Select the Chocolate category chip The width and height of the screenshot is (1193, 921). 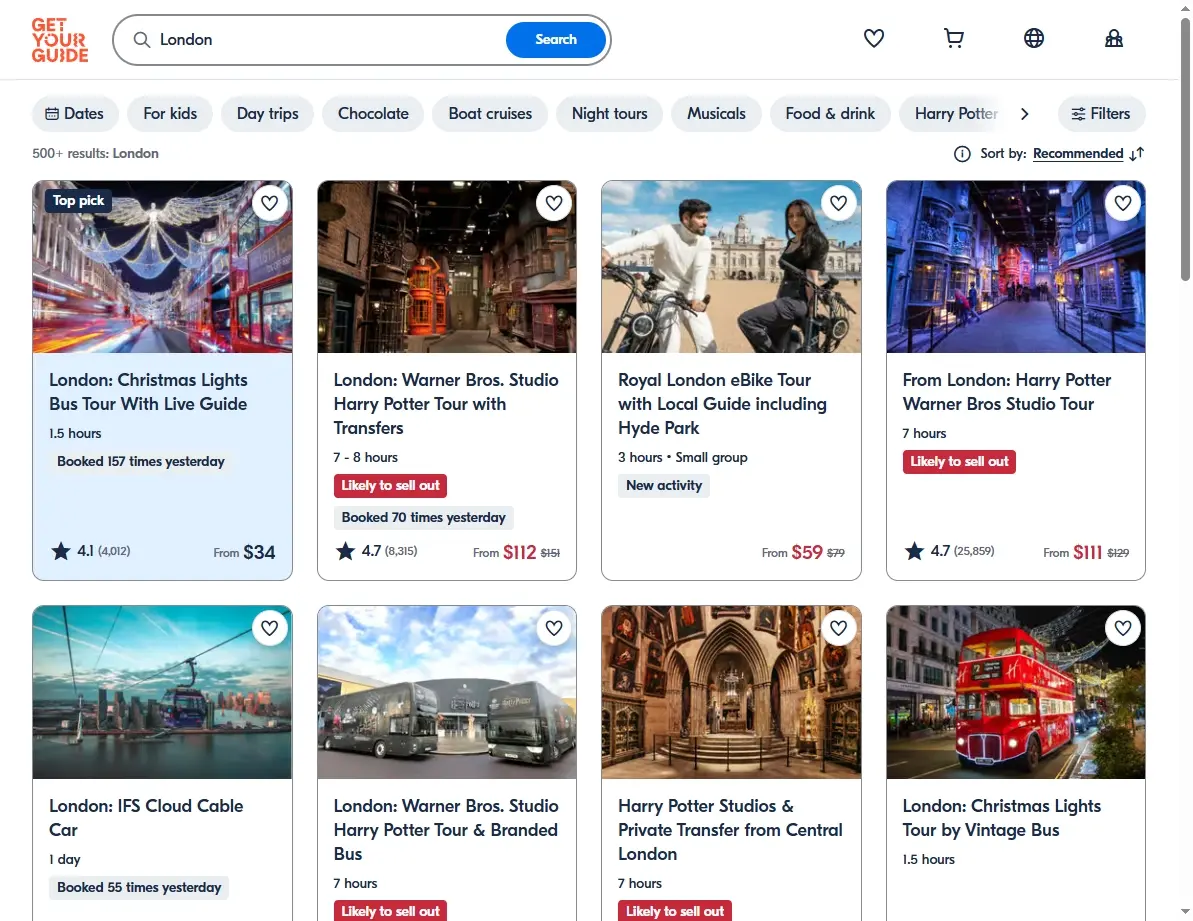click(x=373, y=113)
